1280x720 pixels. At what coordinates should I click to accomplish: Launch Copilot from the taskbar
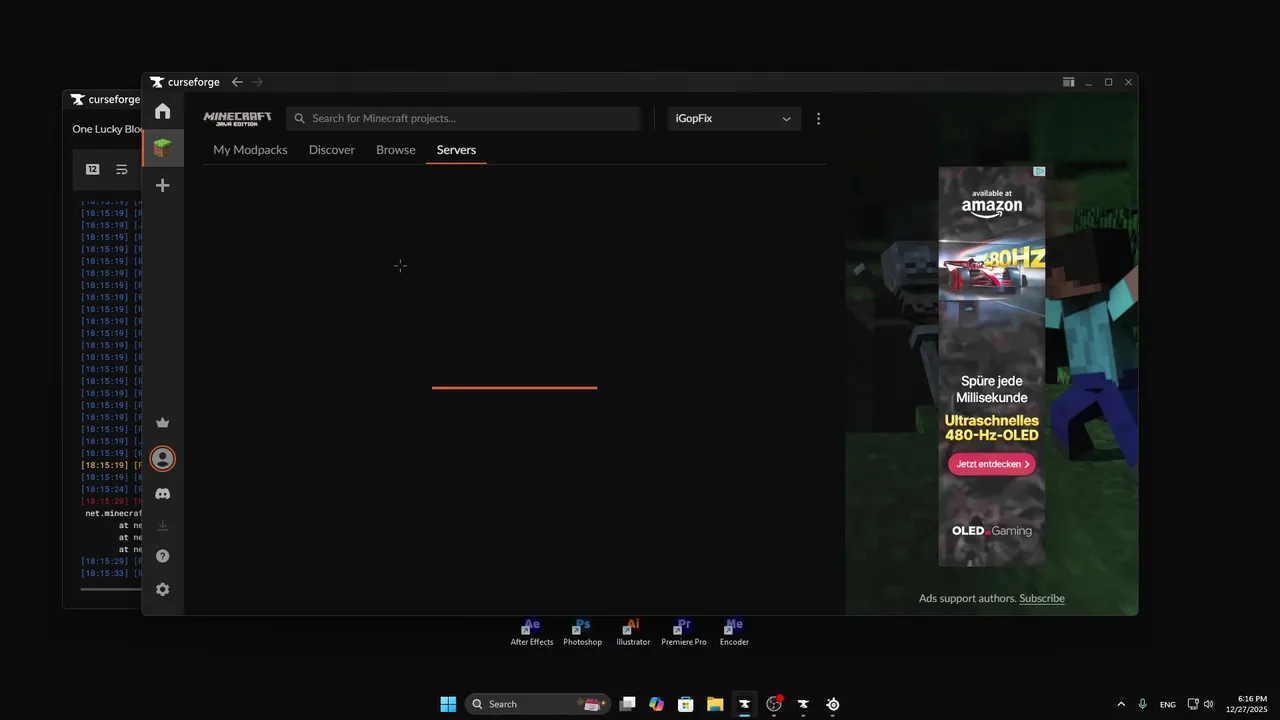click(x=656, y=704)
